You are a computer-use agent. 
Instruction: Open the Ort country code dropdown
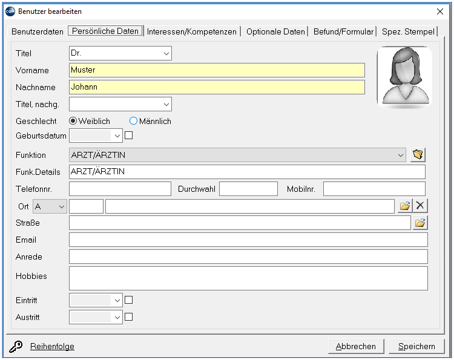[61, 207]
